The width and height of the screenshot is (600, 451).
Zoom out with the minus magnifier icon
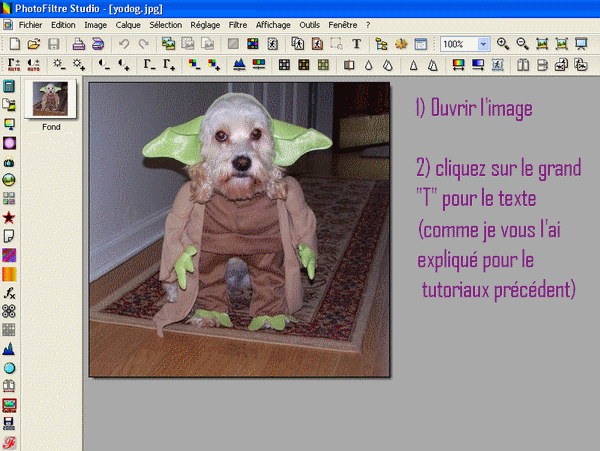(522, 44)
